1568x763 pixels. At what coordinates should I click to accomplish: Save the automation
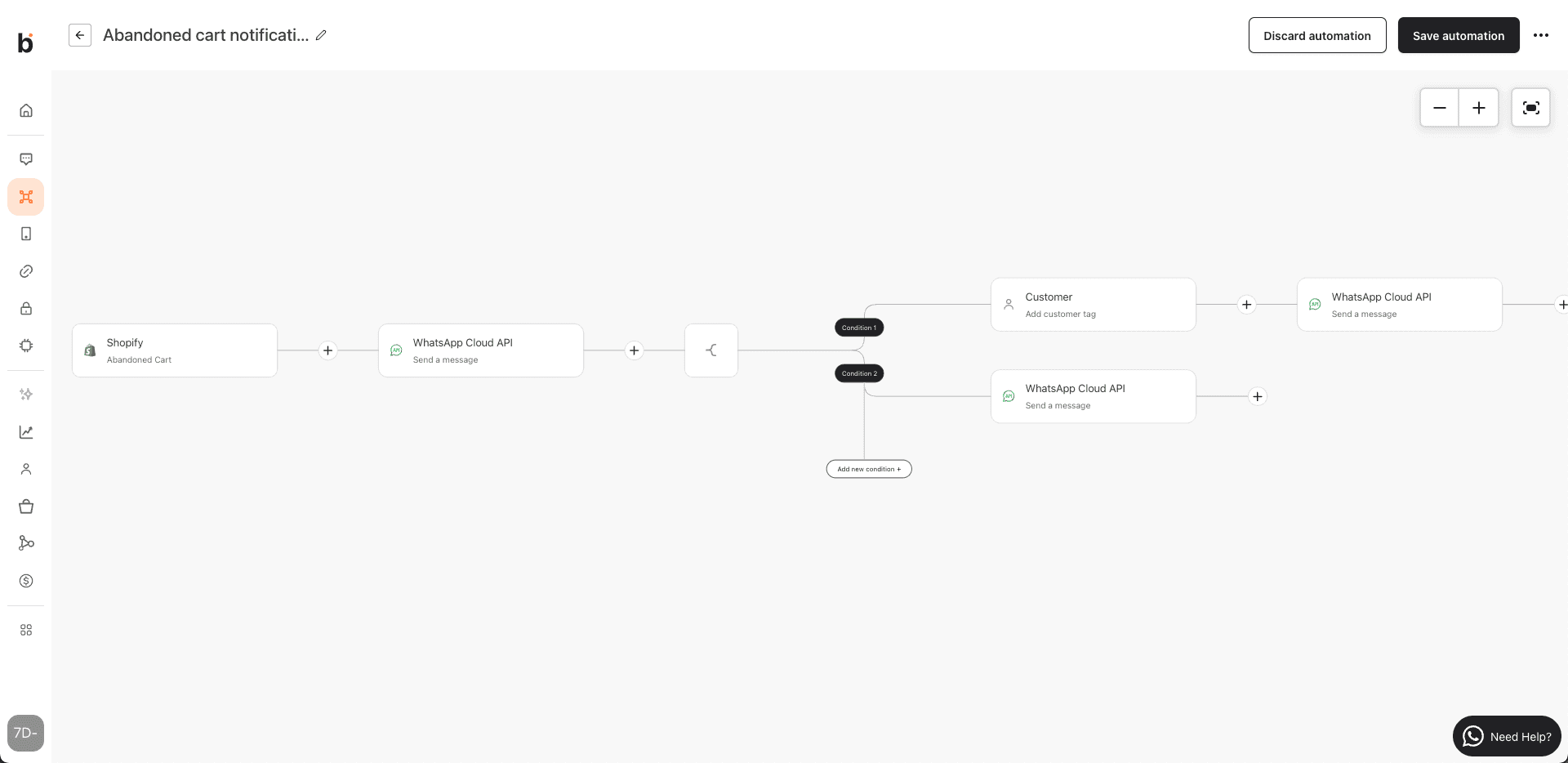[1459, 35]
